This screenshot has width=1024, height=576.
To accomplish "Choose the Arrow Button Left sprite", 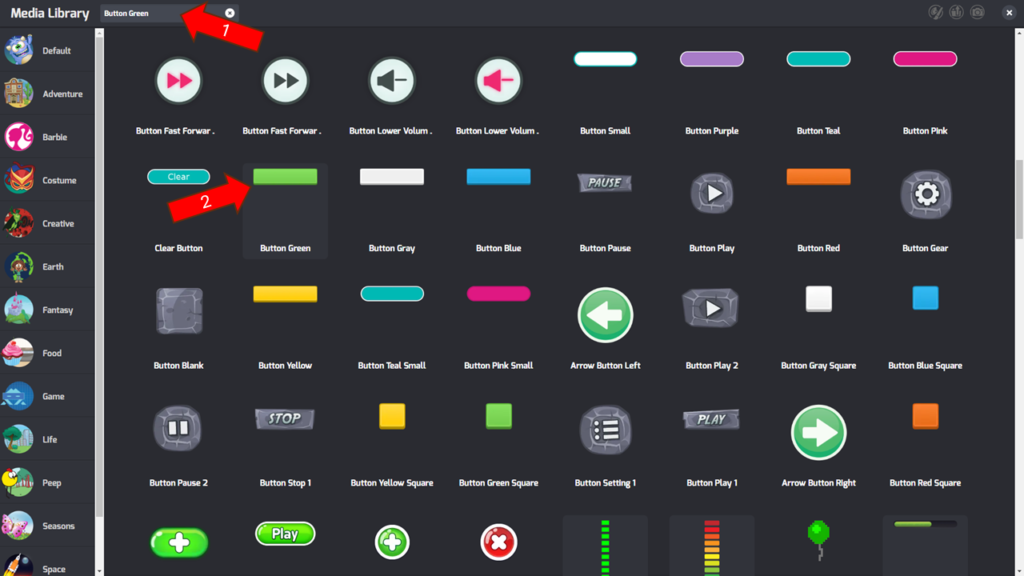I will coord(605,315).
